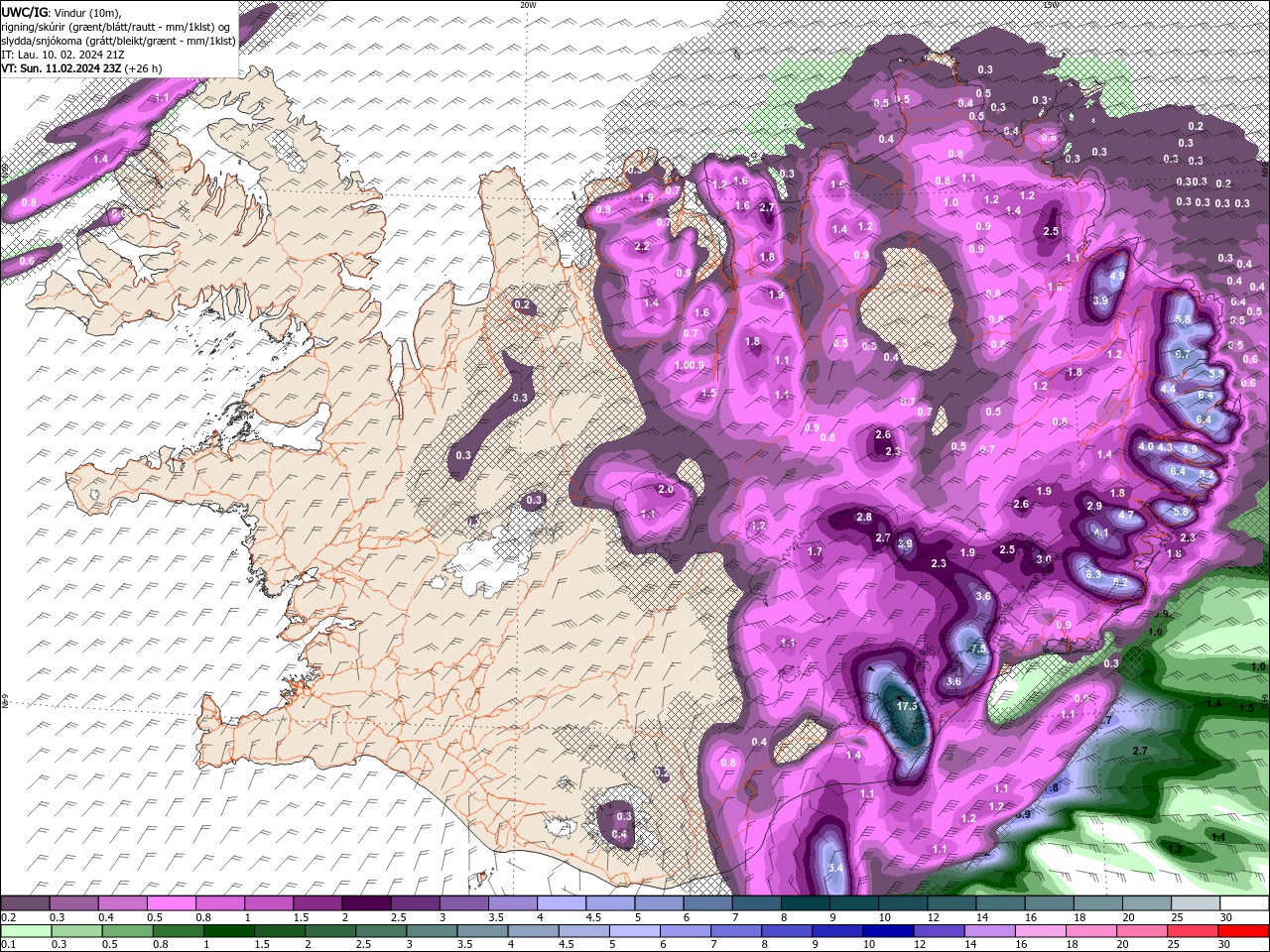Screen dimensions: 1270x952
Task: Click the bright pink swatch above 0.5 in upper legend
Action: tap(171, 903)
